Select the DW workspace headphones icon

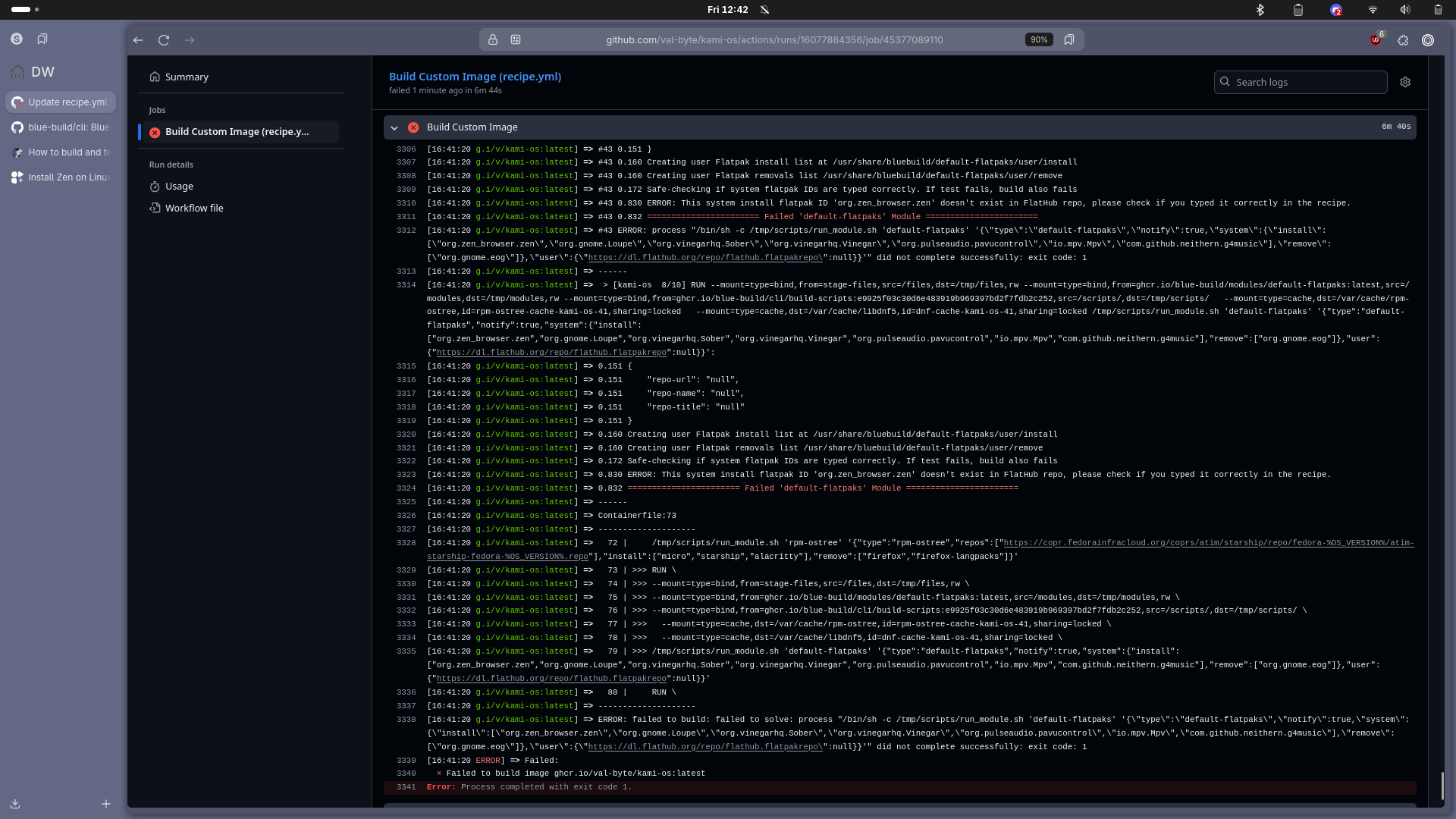point(17,72)
